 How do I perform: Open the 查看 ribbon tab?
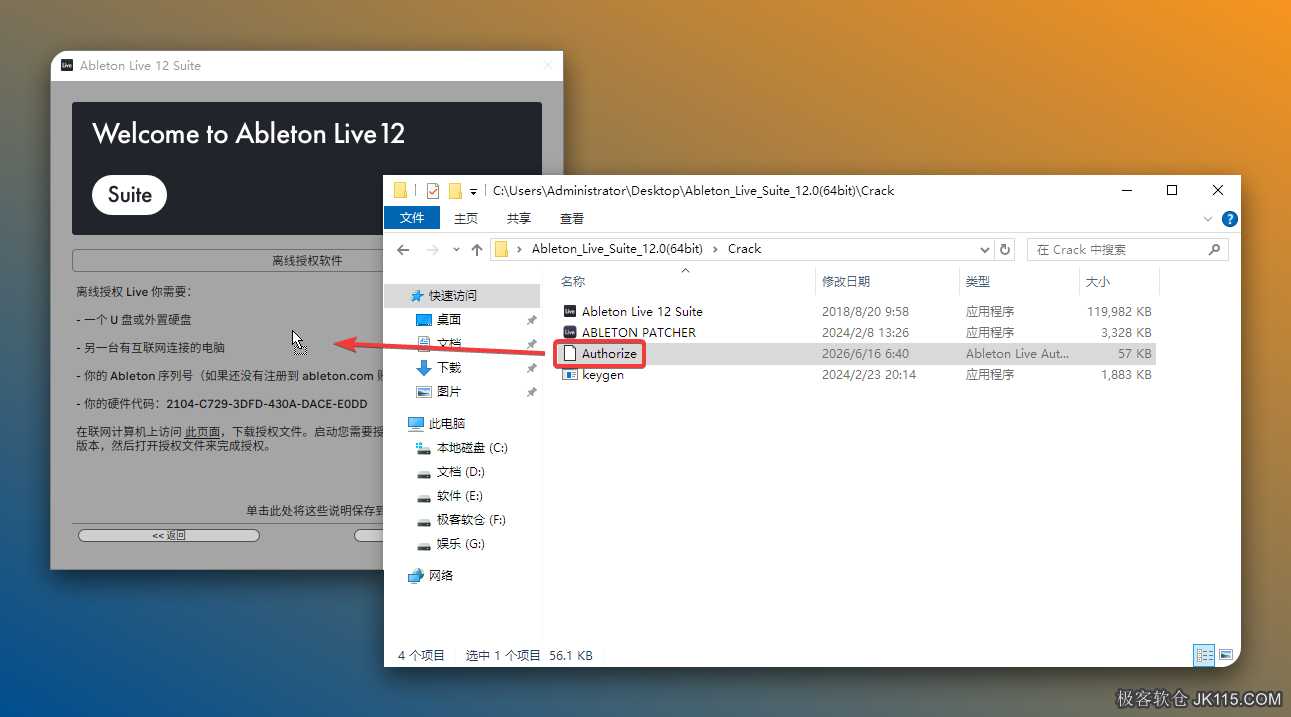[572, 218]
